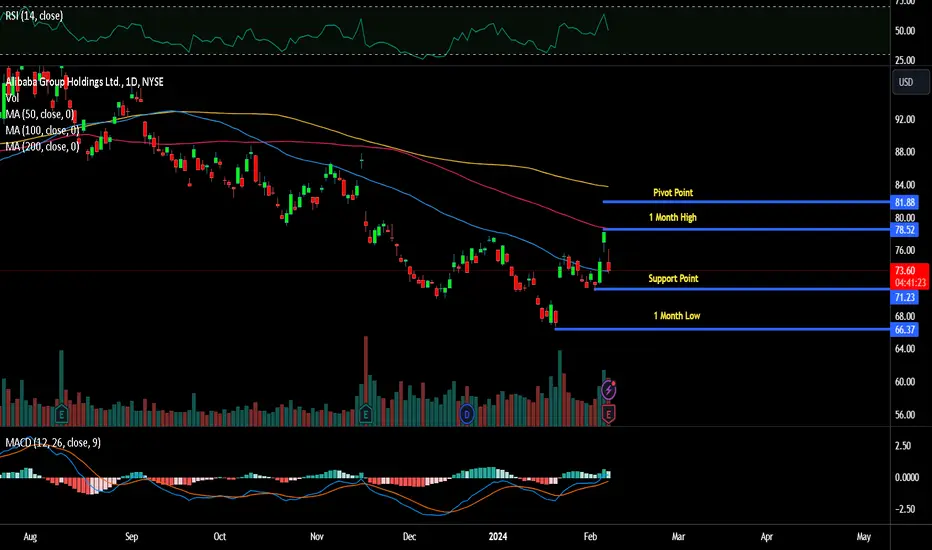Image resolution: width=932 pixels, height=550 pixels.
Task: Select the blue Pivot Point horizontal line
Action: (x=746, y=202)
